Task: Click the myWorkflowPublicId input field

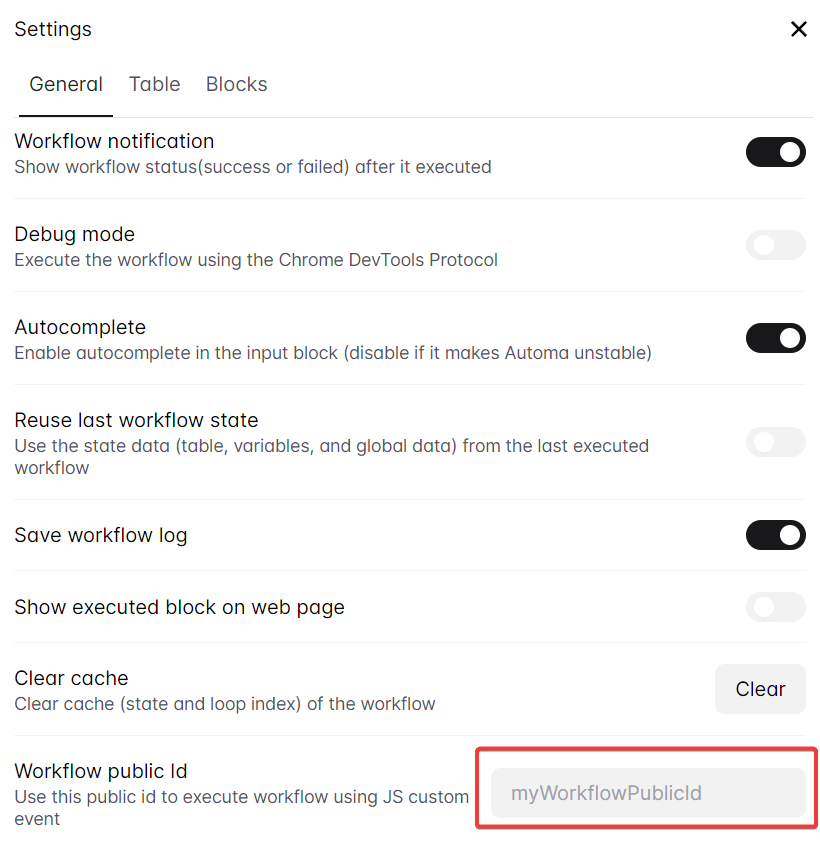Action: [645, 792]
